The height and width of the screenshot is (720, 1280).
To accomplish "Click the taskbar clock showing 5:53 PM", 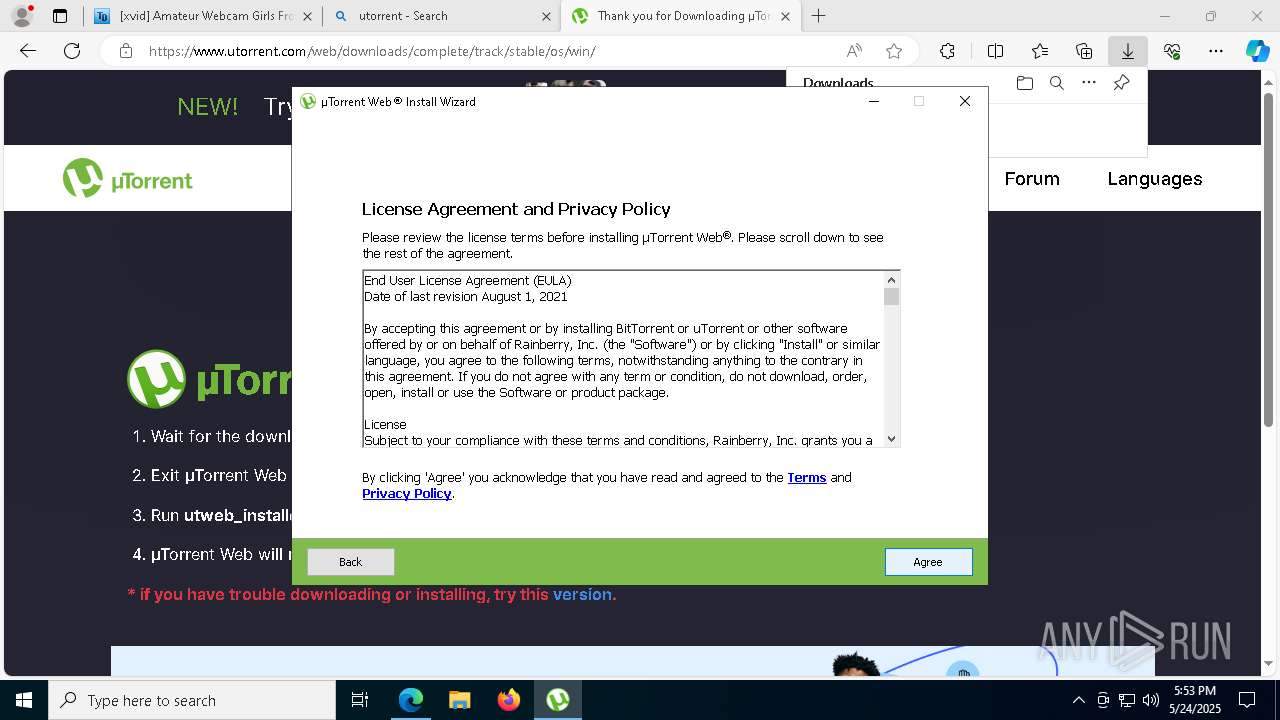I will (x=1195, y=700).
